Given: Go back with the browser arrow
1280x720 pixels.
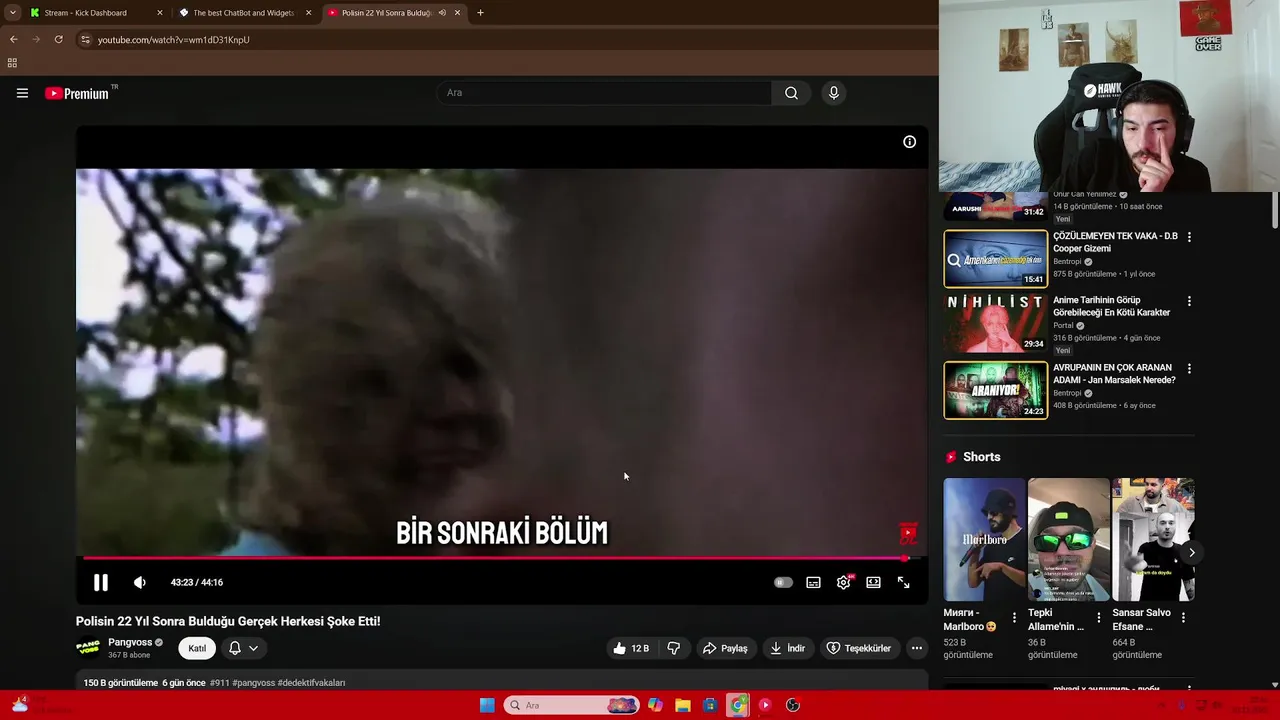Looking at the screenshot, I should pos(14,39).
